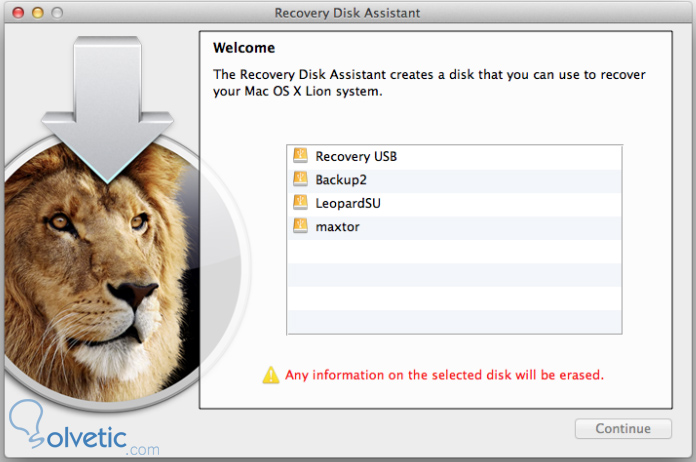The height and width of the screenshot is (462, 696).
Task: Select the Recovery USB disk name
Action: (x=356, y=157)
